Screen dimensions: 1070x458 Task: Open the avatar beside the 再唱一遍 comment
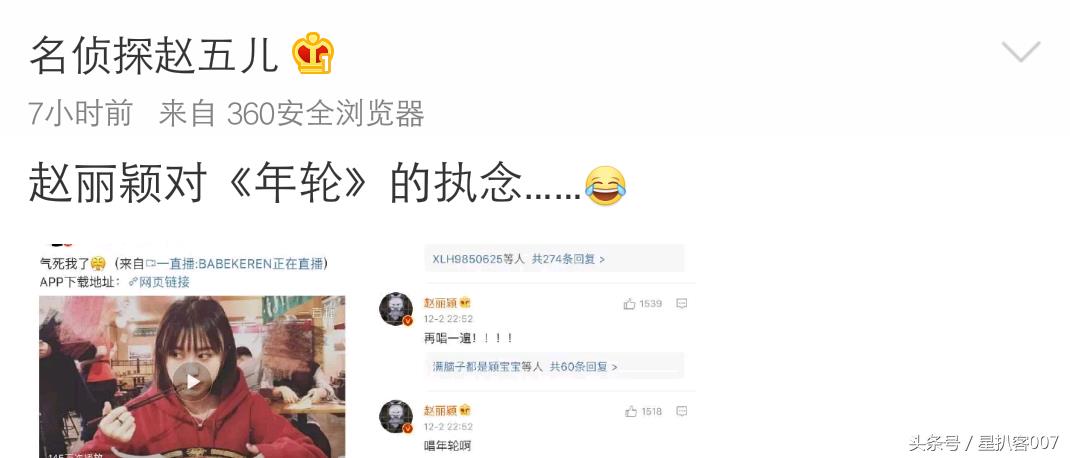click(x=396, y=309)
